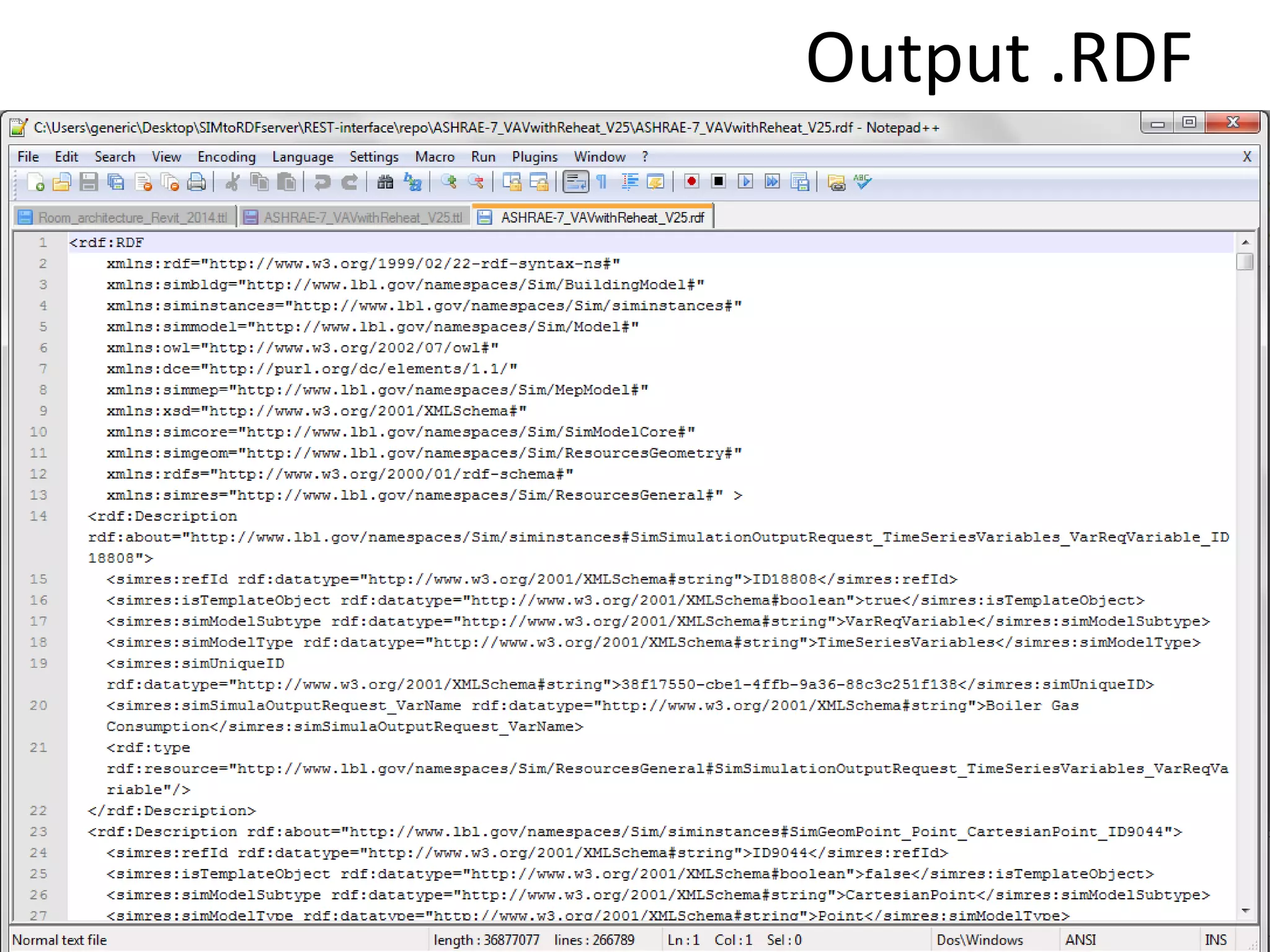Viewport: 1270px width, 952px height.
Task: Open the Edit menu
Action: click(66, 157)
